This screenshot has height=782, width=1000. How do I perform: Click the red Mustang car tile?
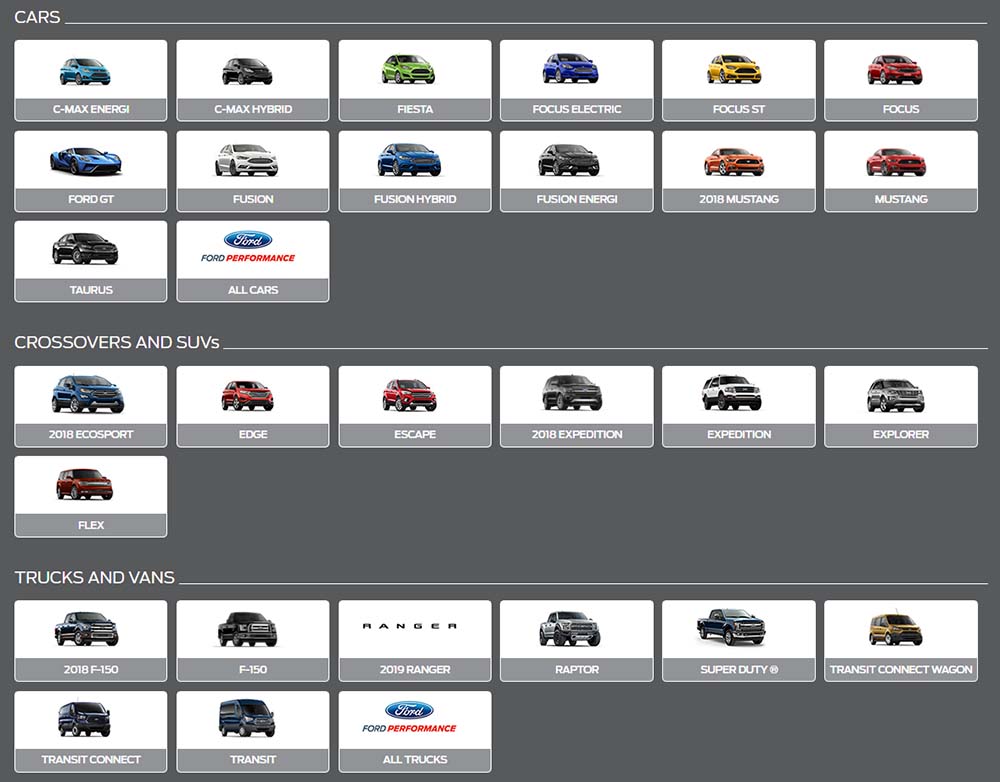(901, 171)
